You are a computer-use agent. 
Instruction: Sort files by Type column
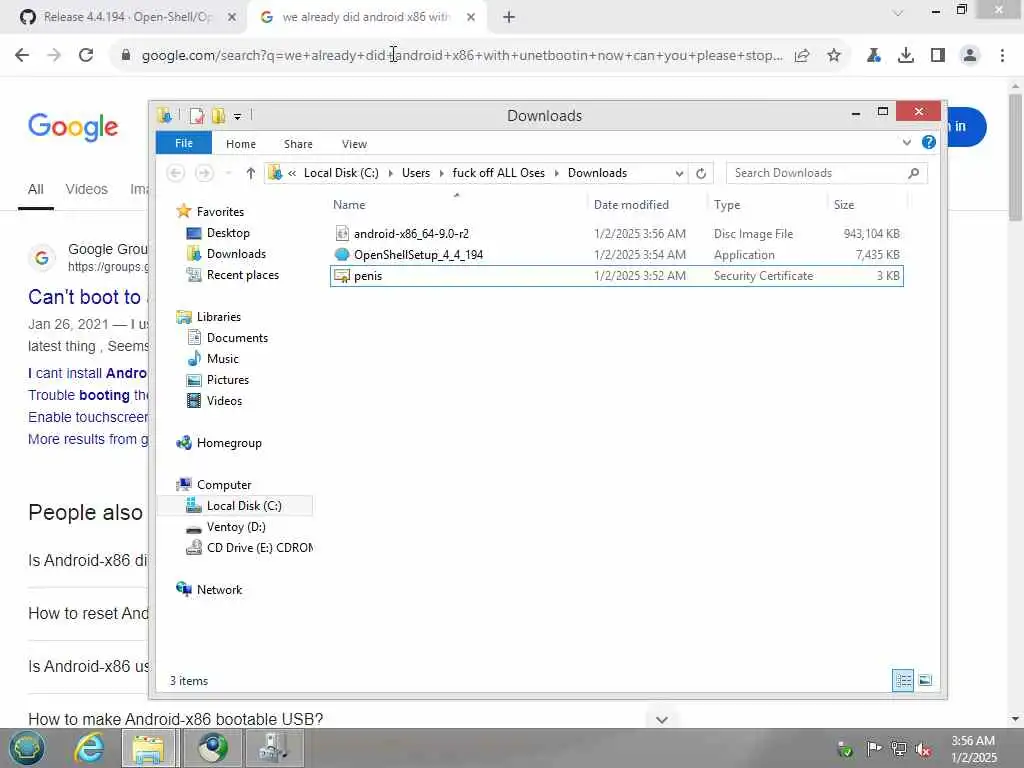[x=767, y=204]
